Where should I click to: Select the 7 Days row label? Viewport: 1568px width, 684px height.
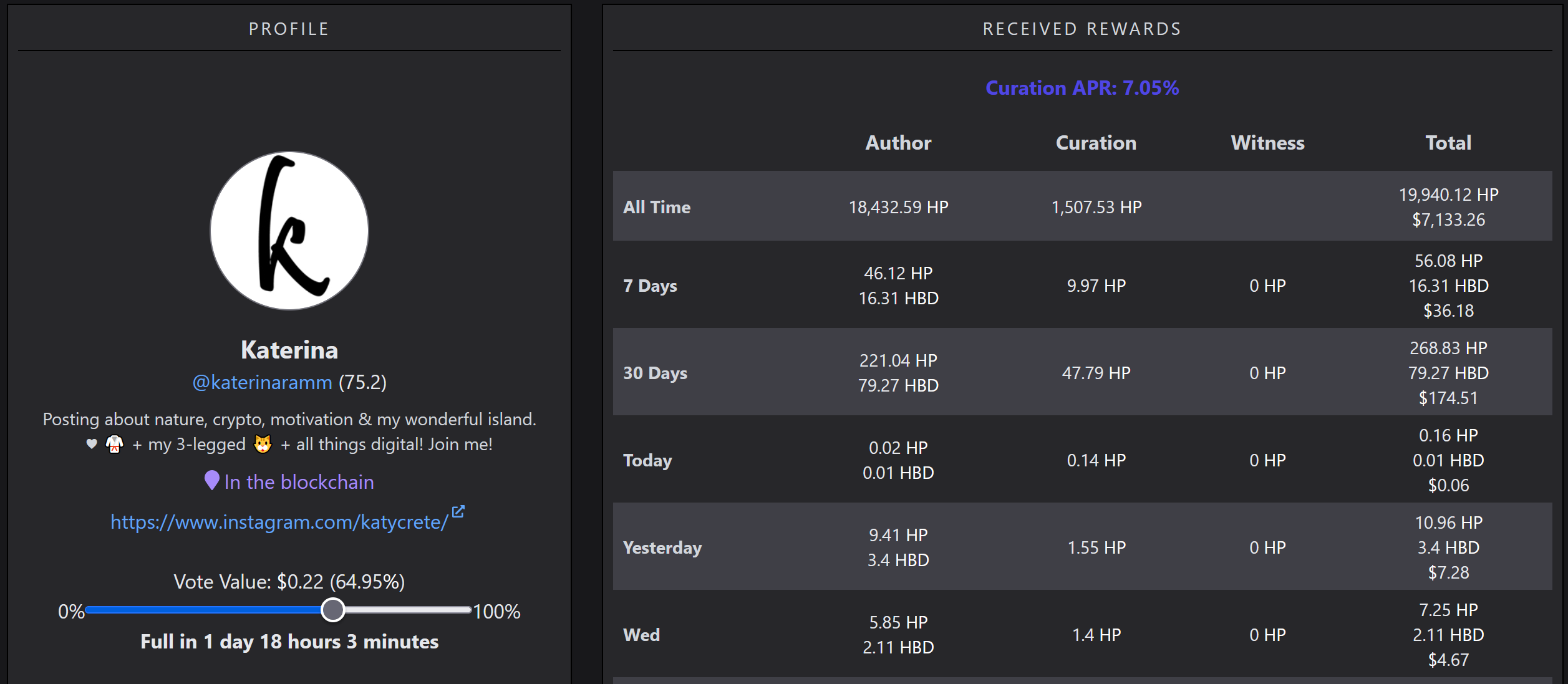pyautogui.click(x=650, y=286)
